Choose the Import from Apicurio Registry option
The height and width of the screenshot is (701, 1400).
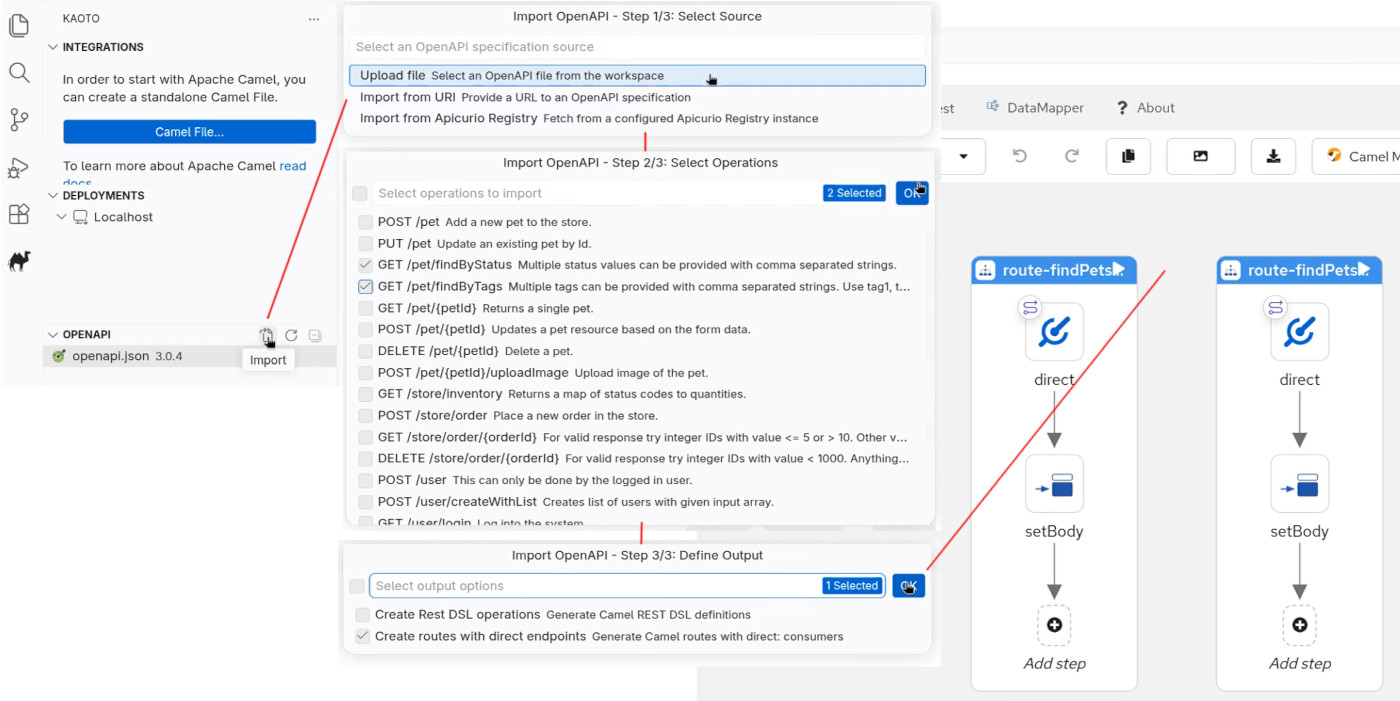coord(637,118)
